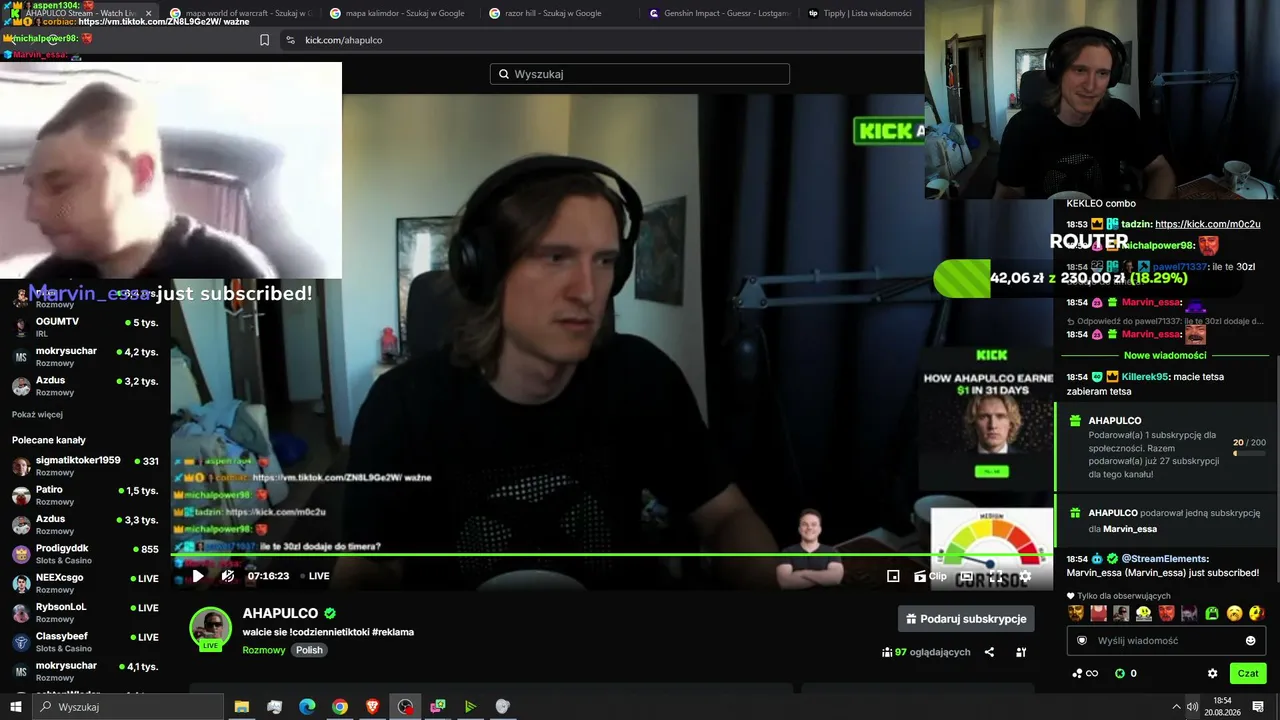View site information icon beside the URL
The image size is (1280, 720).
coord(290,40)
